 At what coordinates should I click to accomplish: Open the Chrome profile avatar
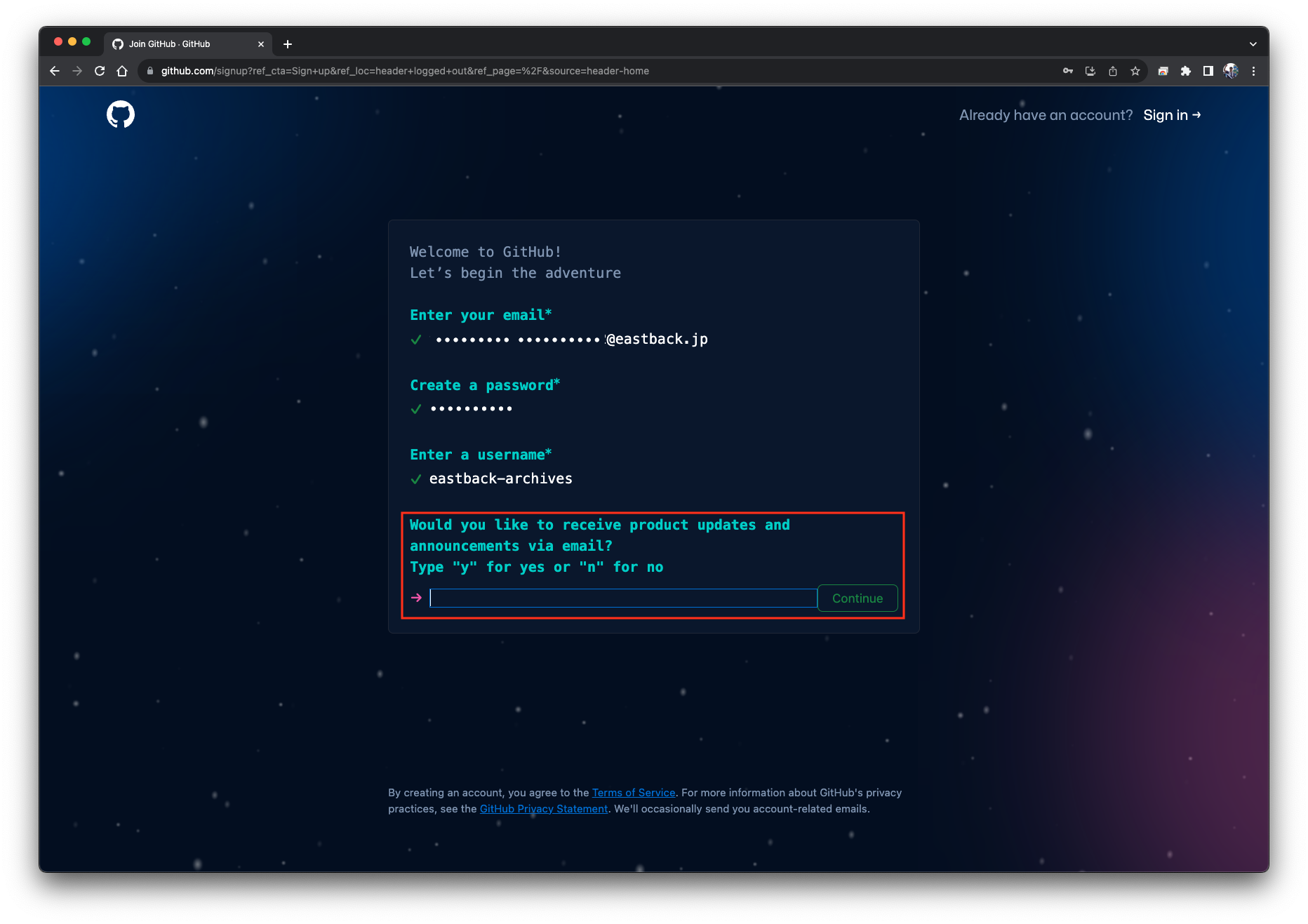1231,71
